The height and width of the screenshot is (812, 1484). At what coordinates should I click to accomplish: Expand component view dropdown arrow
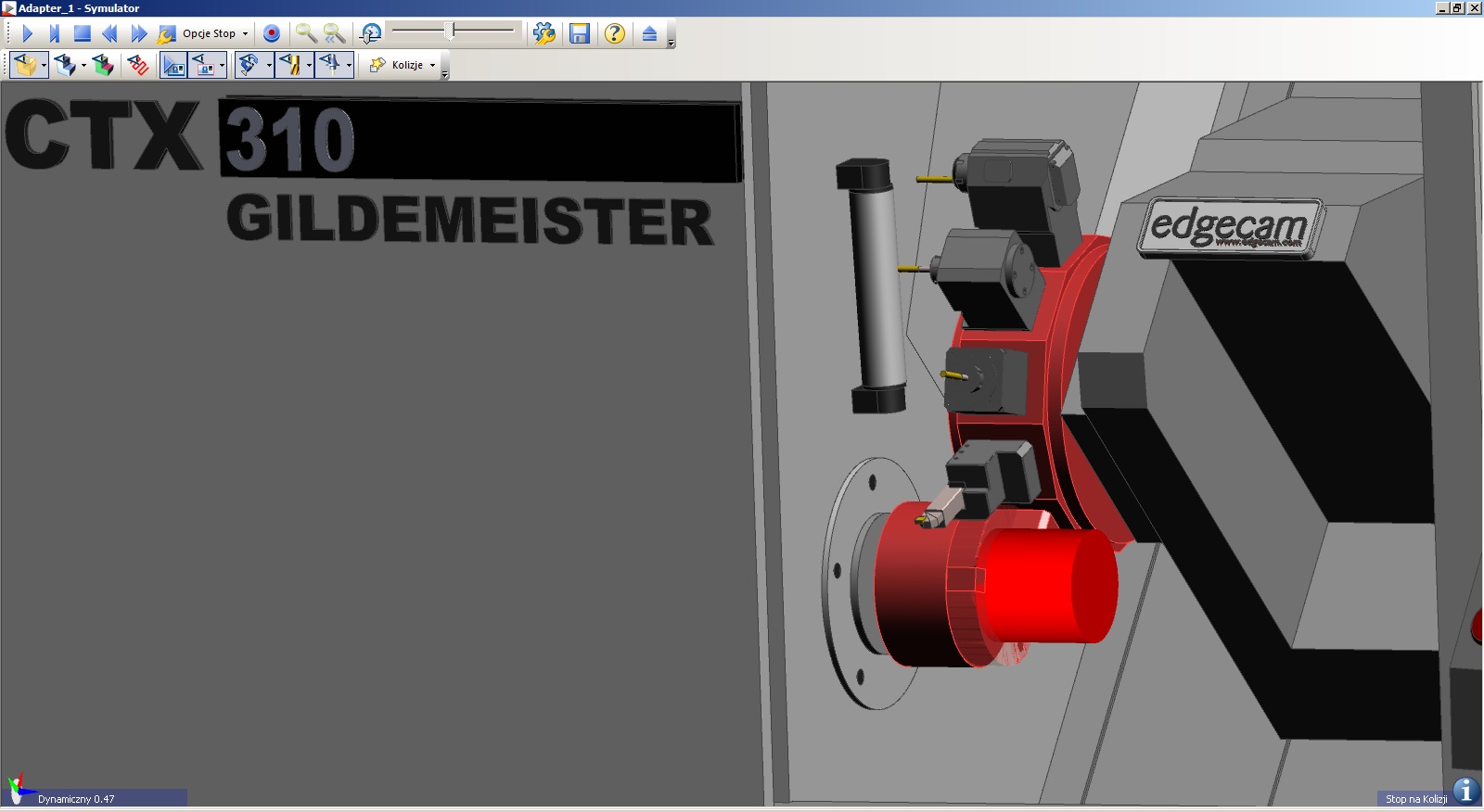click(x=83, y=66)
